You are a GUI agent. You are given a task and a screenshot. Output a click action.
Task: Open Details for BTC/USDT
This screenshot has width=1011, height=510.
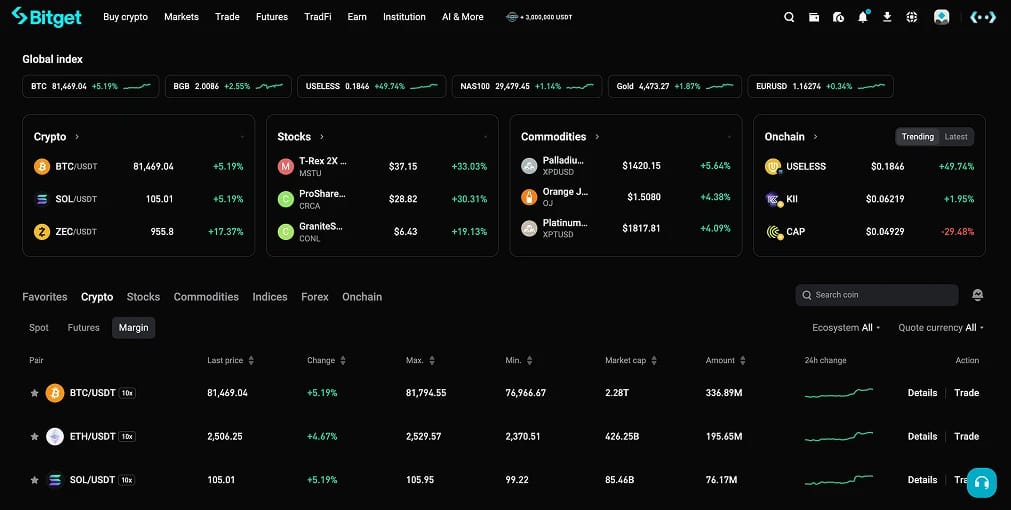tap(922, 393)
